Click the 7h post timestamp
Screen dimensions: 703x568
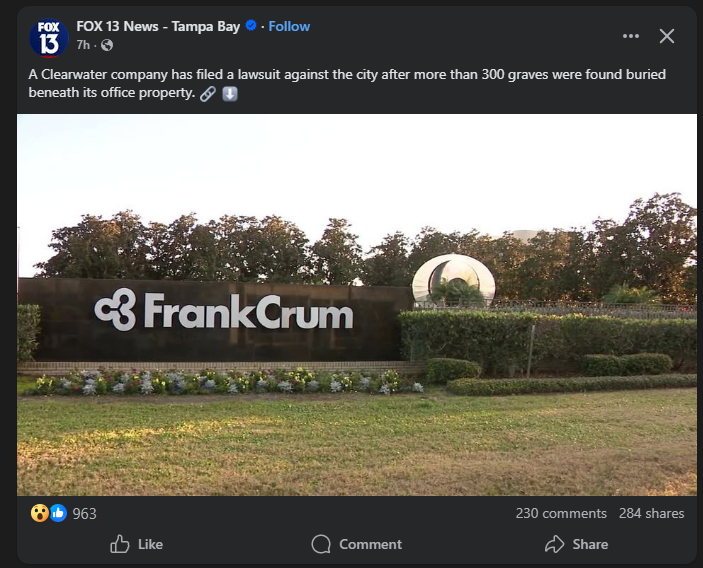pyautogui.click(x=83, y=45)
